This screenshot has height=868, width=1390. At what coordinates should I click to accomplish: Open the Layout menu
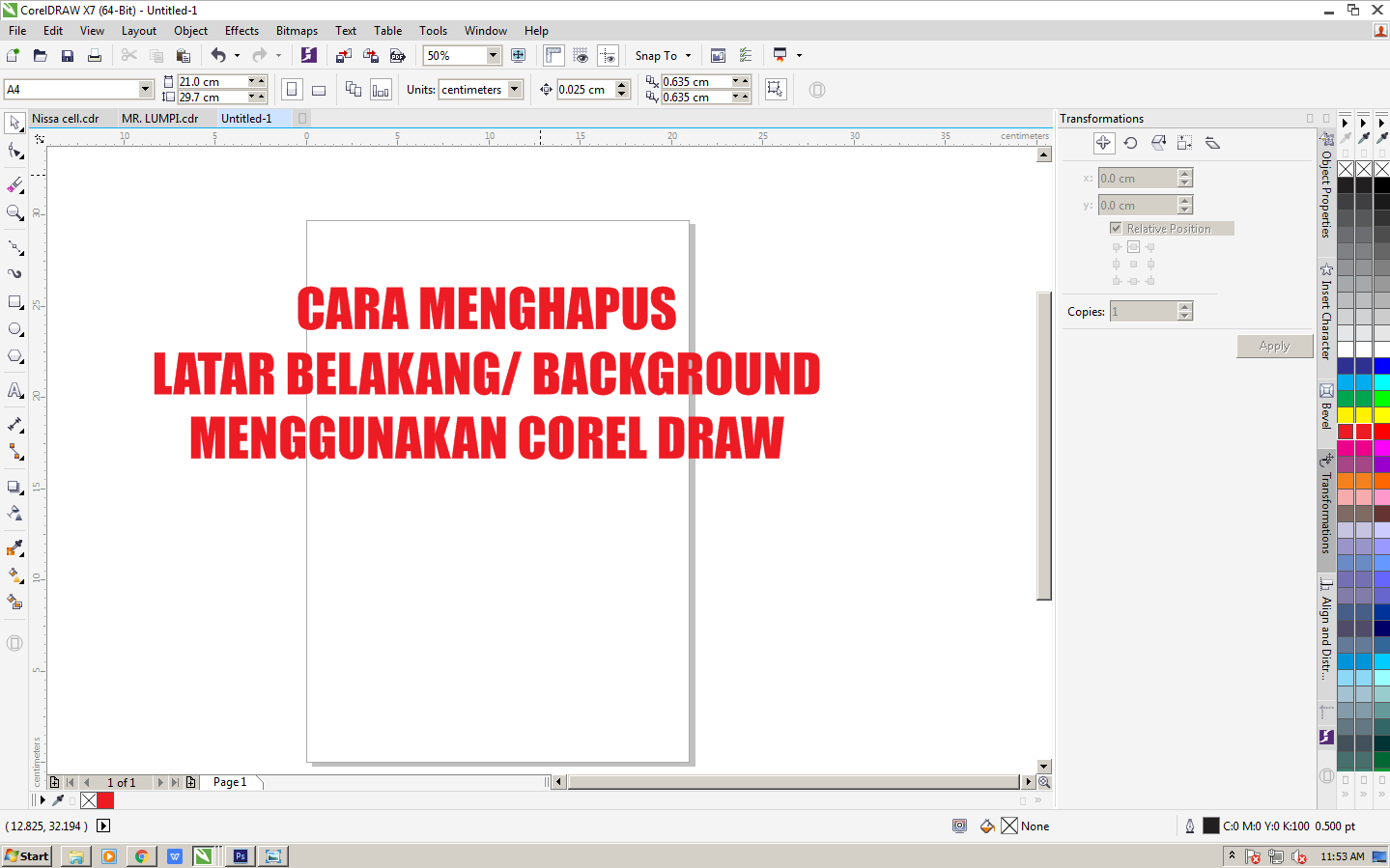(139, 31)
